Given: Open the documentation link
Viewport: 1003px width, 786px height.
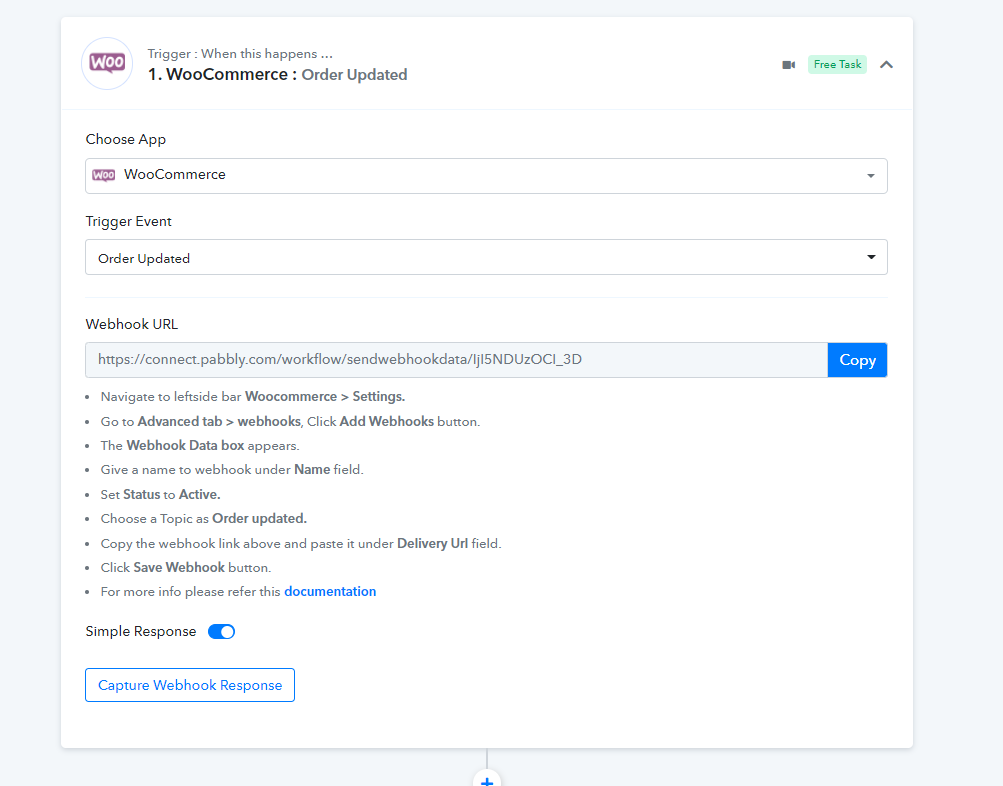Looking at the screenshot, I should (x=330, y=592).
